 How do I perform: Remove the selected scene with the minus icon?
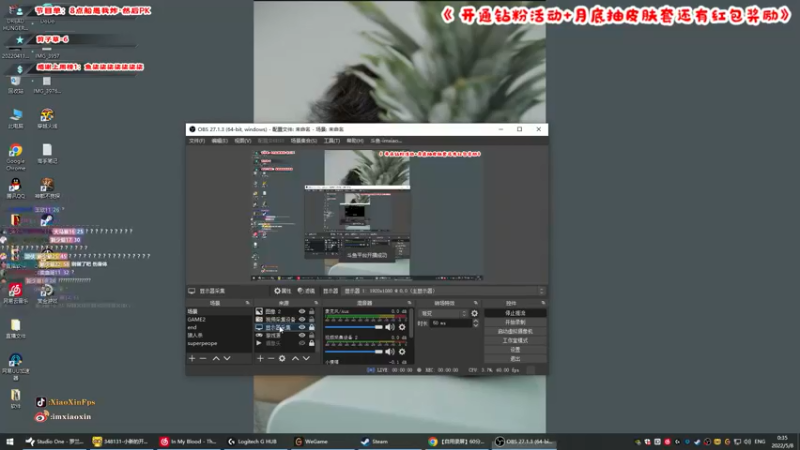[x=203, y=359]
